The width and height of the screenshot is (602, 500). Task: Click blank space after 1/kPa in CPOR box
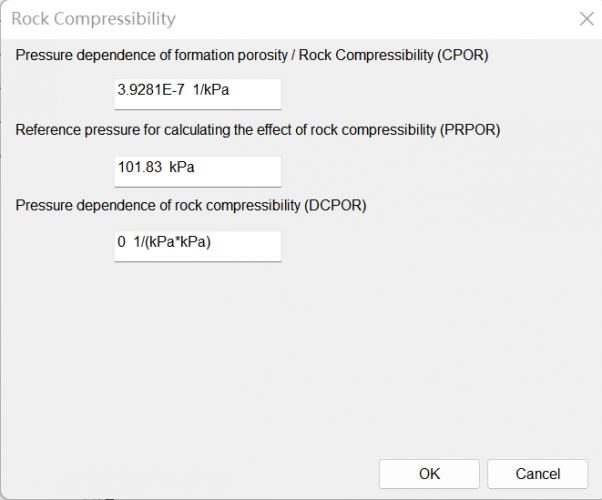tap(260, 93)
